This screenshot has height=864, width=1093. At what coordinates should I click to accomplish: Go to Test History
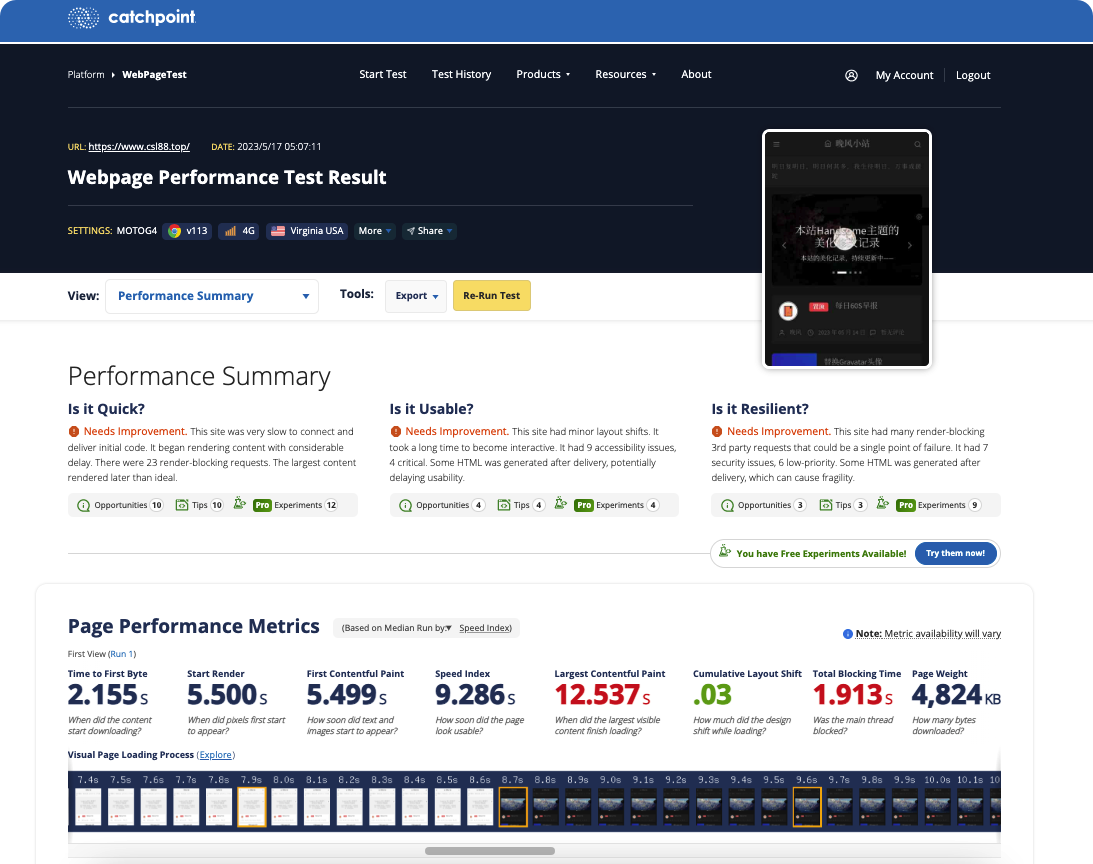[461, 74]
